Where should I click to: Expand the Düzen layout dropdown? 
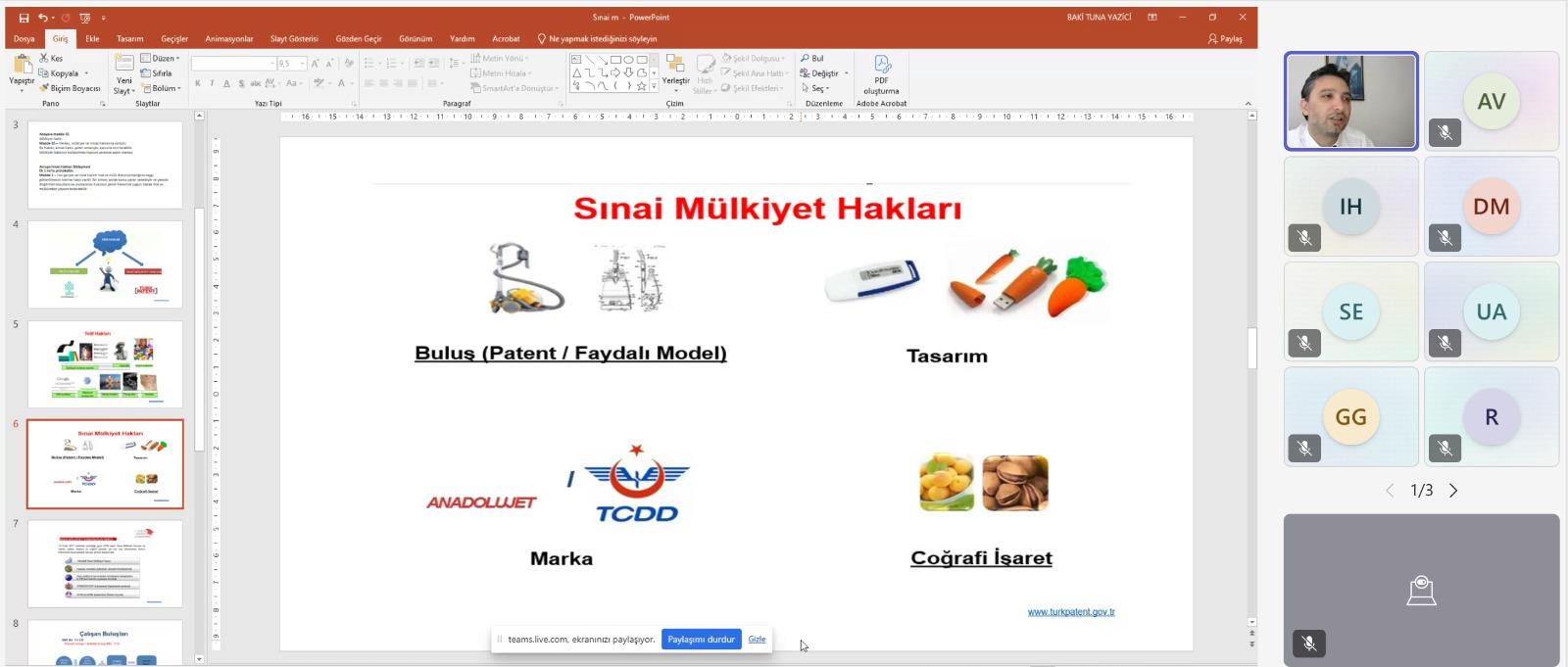(x=162, y=59)
